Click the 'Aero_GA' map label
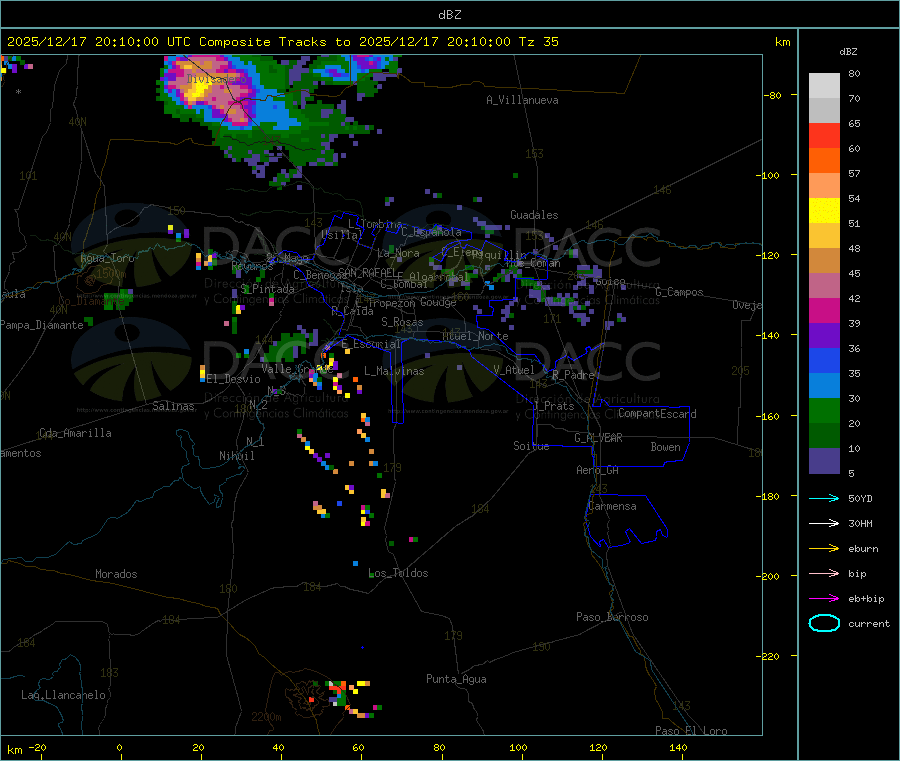900x761 pixels. pyautogui.click(x=597, y=470)
